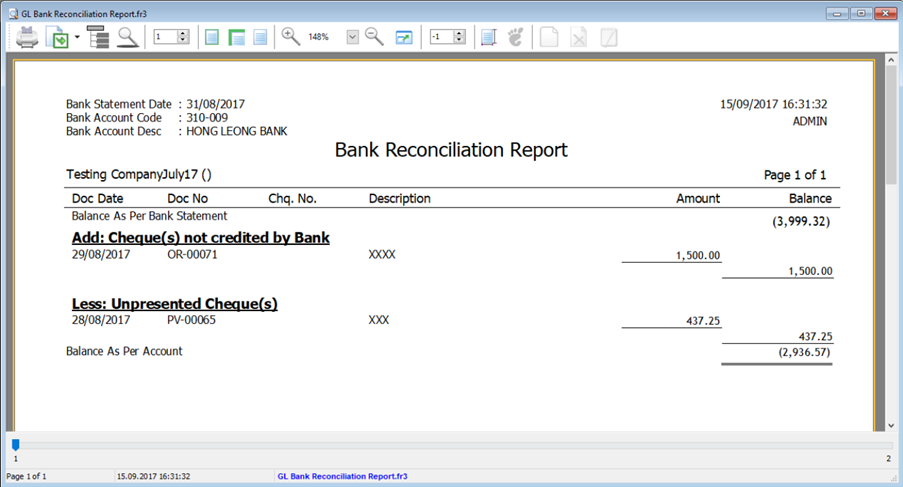
Task: Click the vertical scrollbar down arrow
Action: click(890, 425)
